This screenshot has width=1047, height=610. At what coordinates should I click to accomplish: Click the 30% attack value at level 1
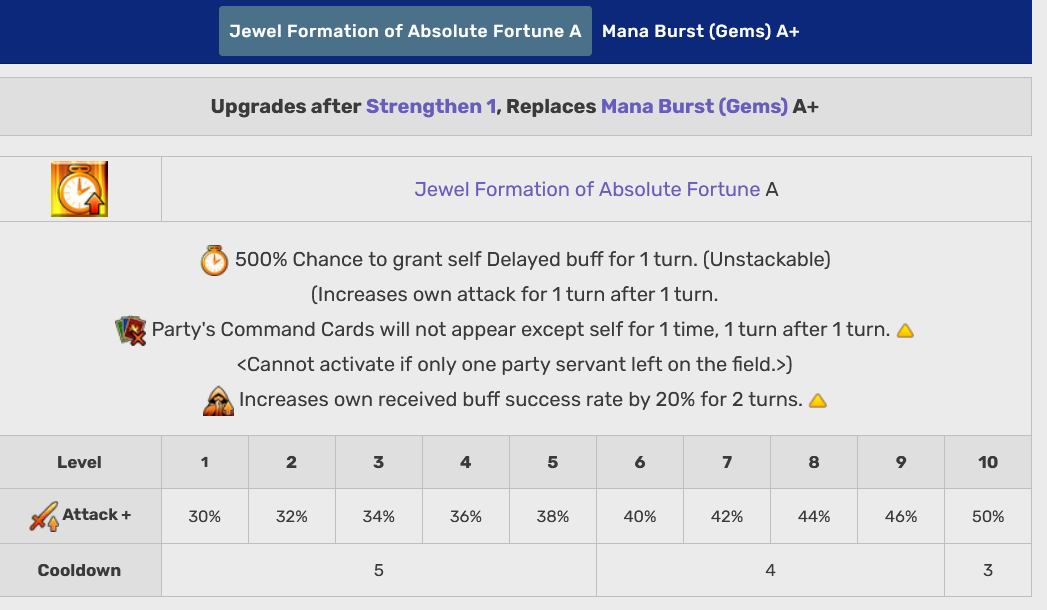pos(204,516)
